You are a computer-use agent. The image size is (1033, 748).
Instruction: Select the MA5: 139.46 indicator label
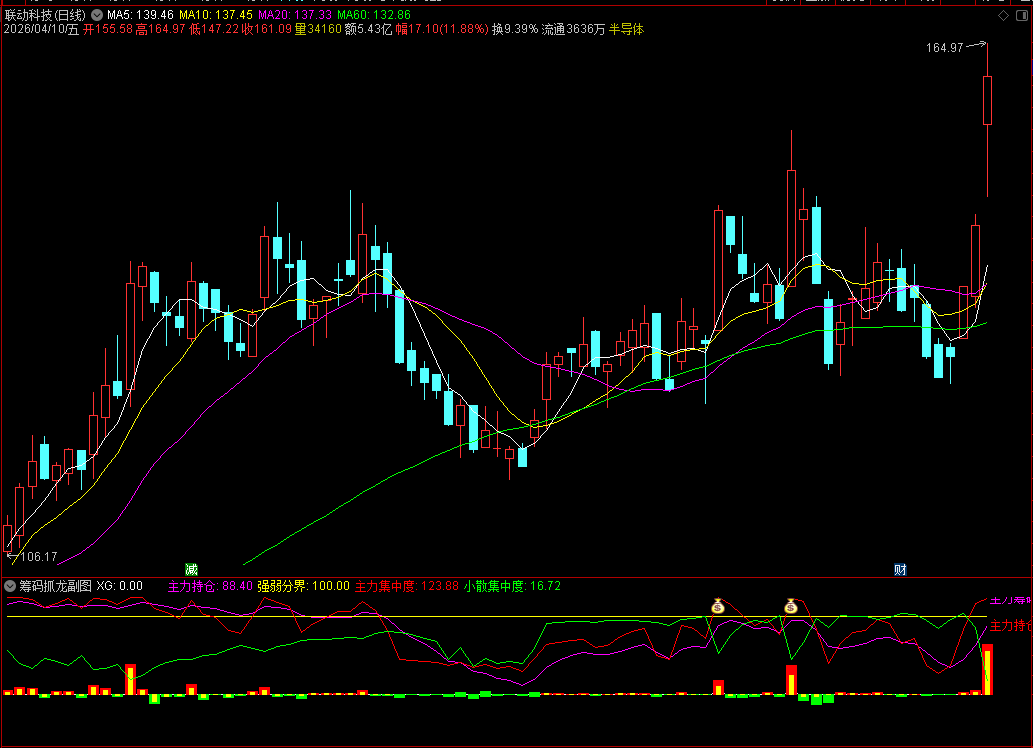click(x=140, y=14)
